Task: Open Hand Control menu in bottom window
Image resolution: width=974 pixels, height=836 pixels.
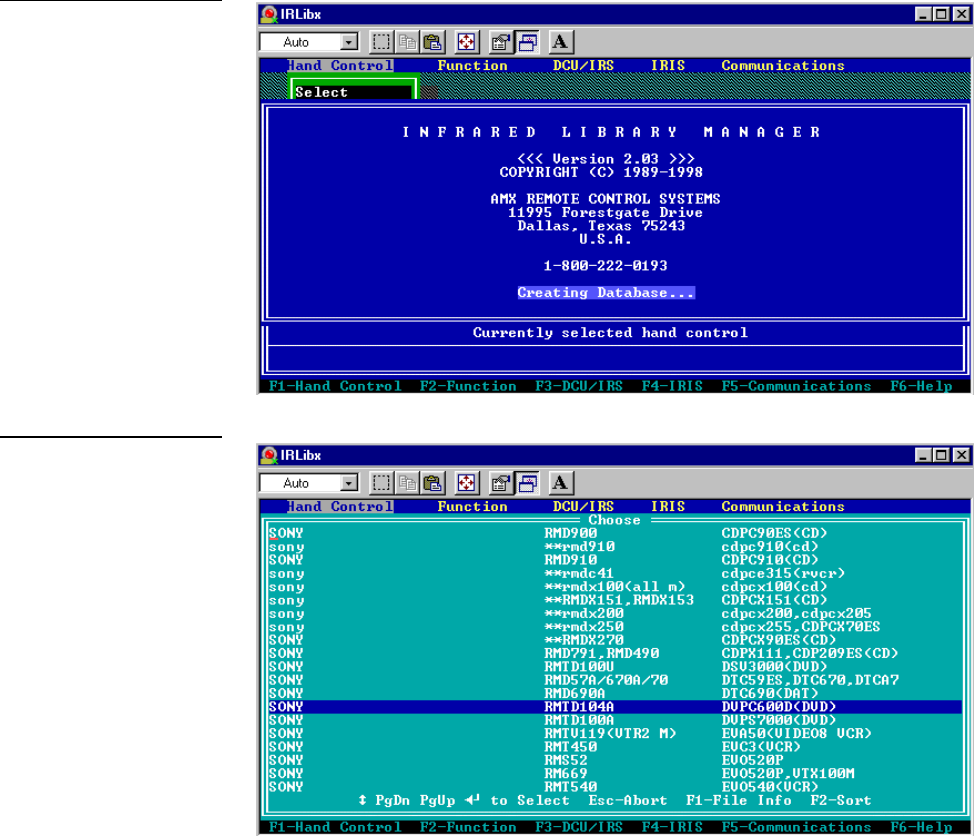Action: pos(340,507)
